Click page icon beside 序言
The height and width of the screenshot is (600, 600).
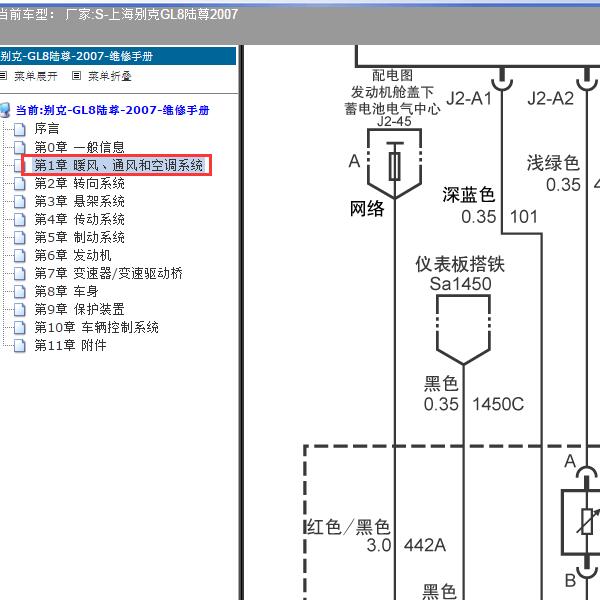point(20,129)
